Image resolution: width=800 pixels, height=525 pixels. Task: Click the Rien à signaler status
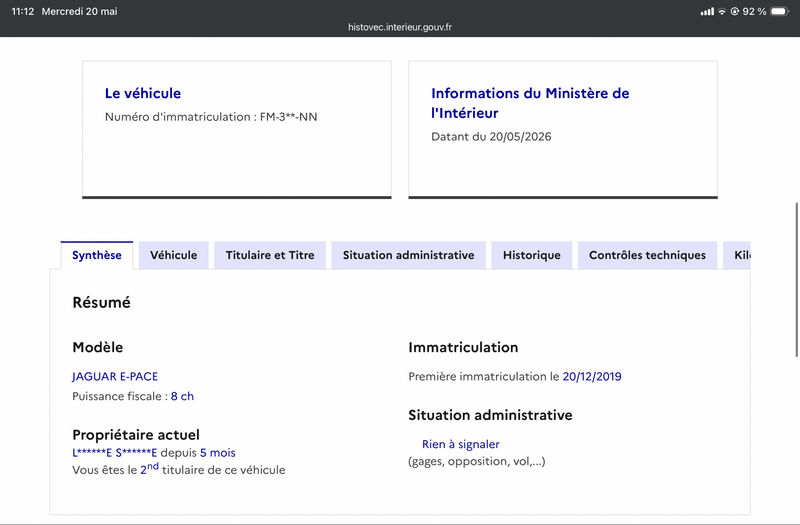coord(460,444)
